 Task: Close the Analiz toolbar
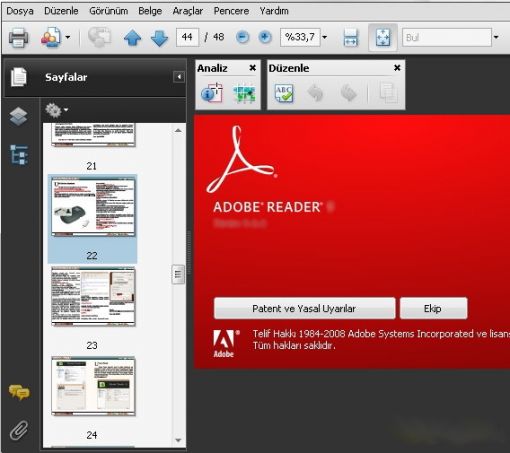(253, 68)
